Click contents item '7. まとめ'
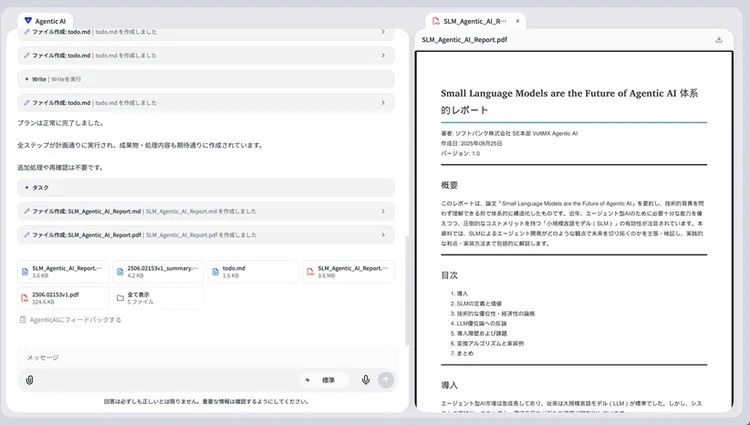The image size is (750, 425). point(462,354)
